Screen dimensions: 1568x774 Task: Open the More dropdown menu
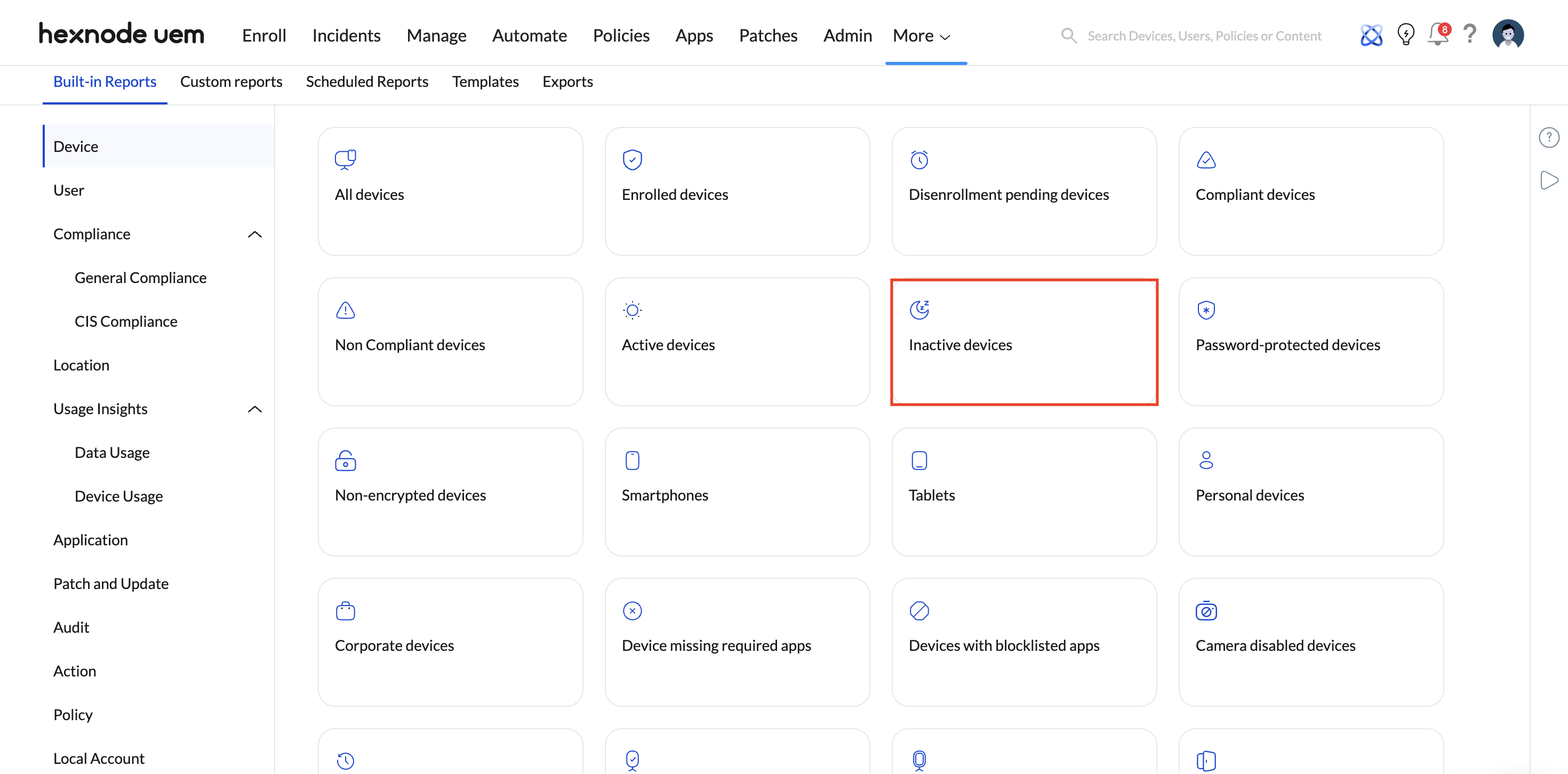click(x=921, y=36)
